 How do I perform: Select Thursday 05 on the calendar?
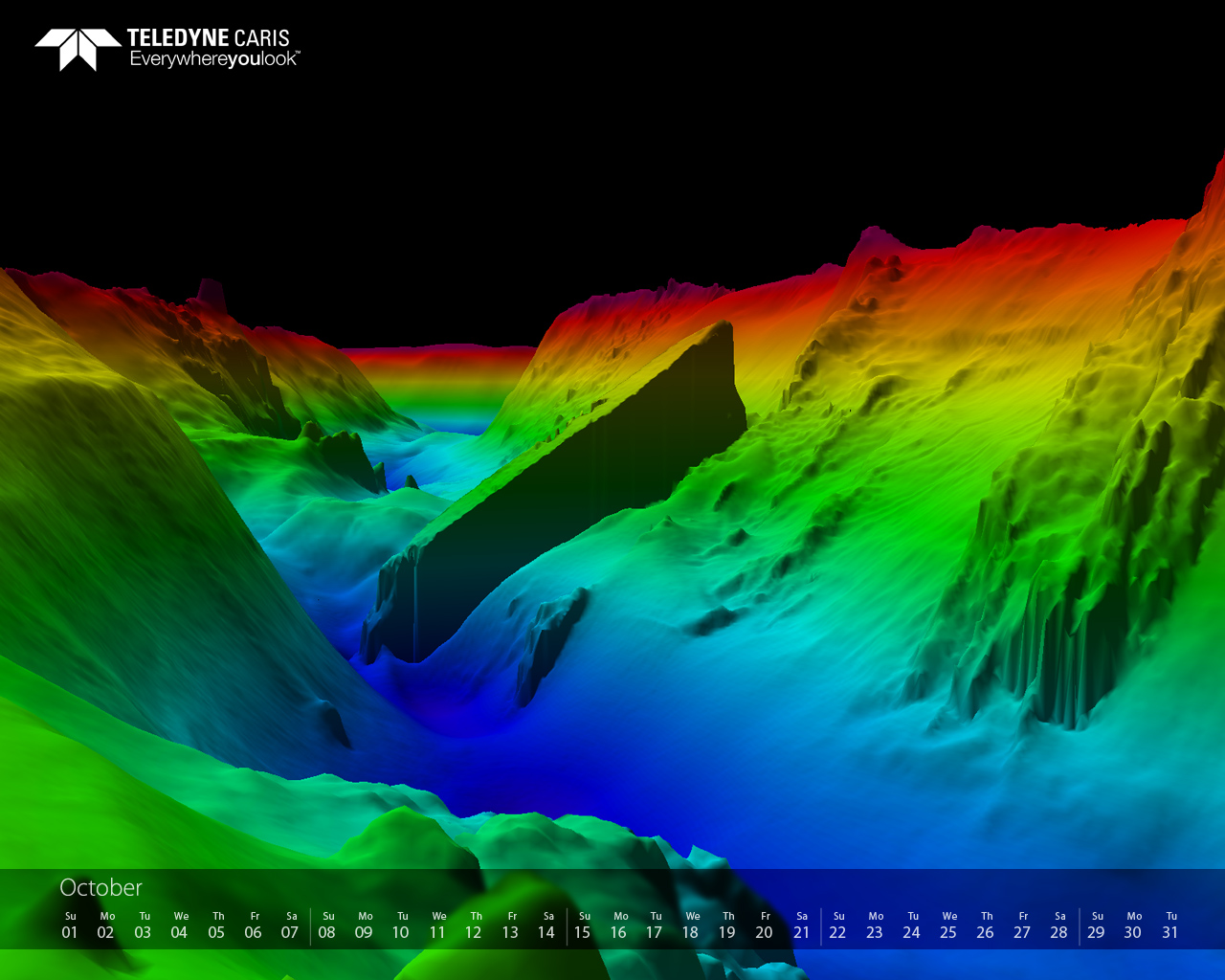(x=217, y=925)
